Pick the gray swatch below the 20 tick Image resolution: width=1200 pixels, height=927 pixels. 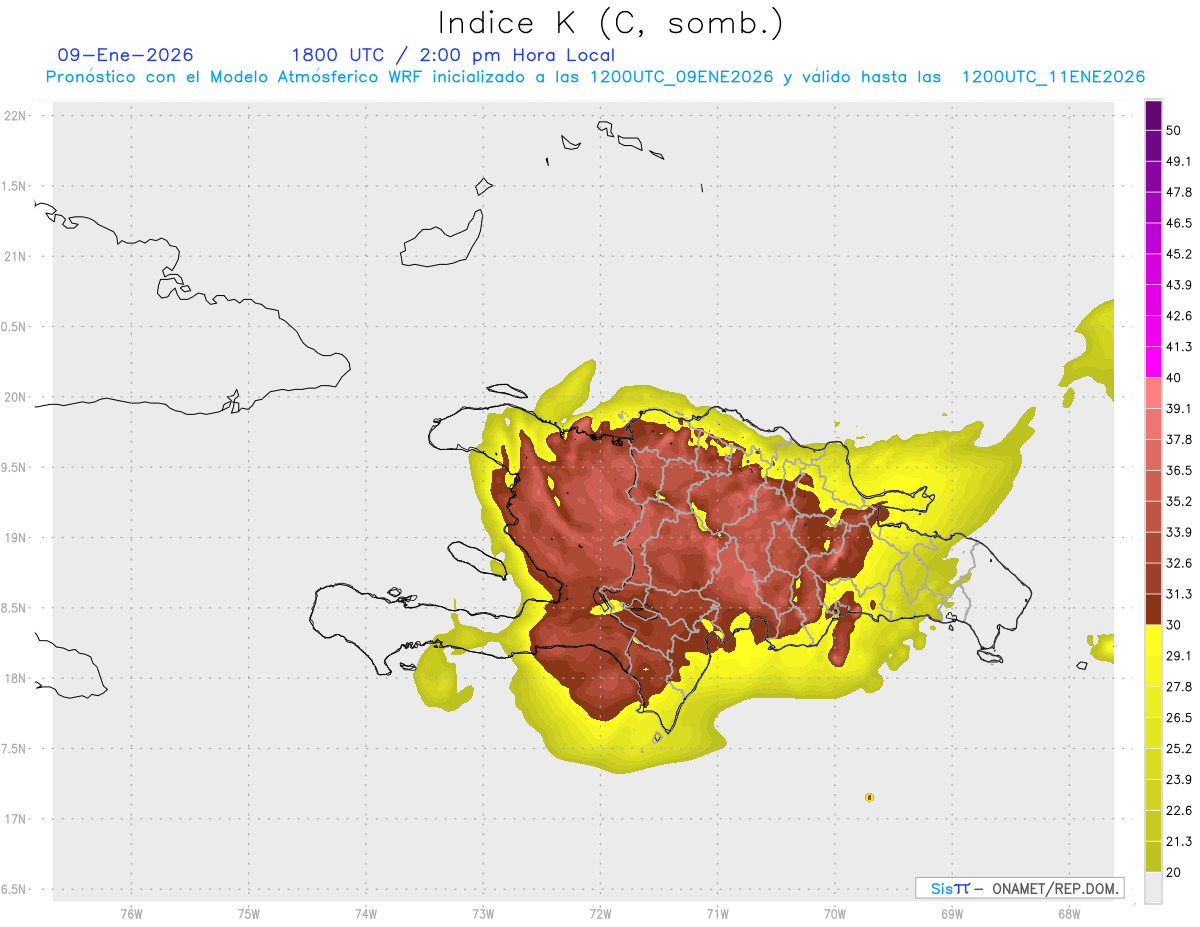point(1153,888)
